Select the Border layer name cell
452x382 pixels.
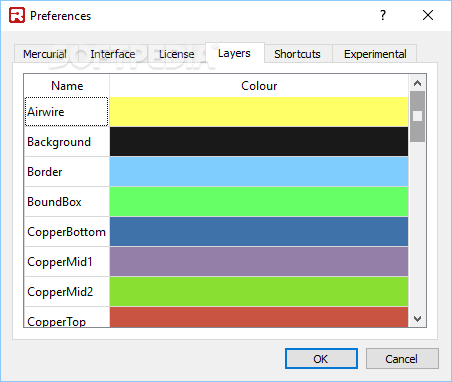[x=67, y=172]
